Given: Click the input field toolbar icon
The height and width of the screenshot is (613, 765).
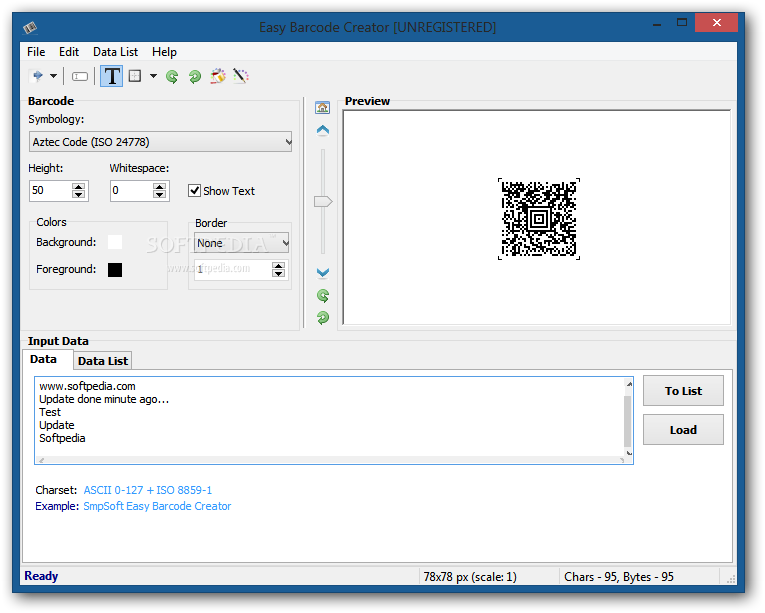Looking at the screenshot, I should pyautogui.click(x=80, y=77).
